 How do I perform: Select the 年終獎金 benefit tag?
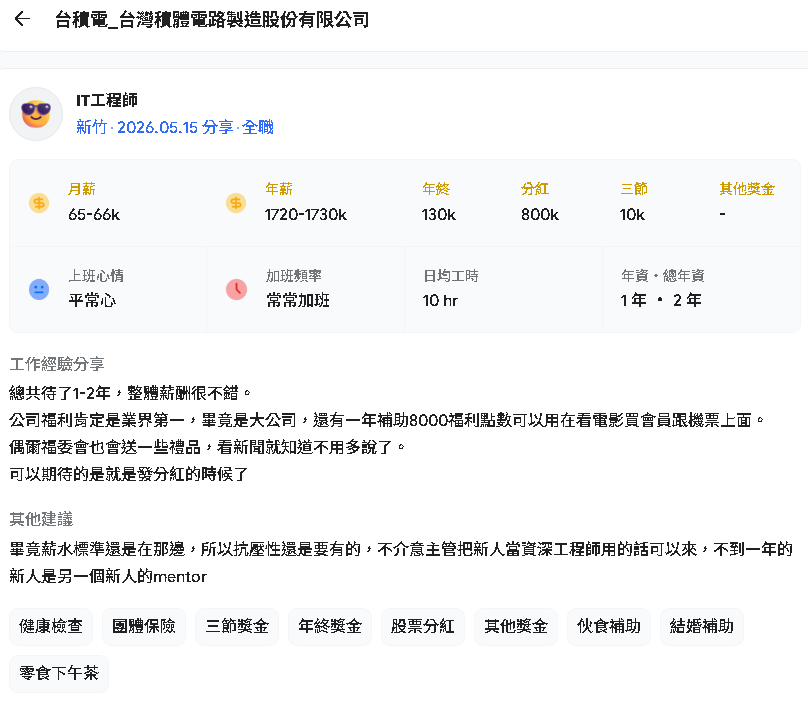pos(330,627)
